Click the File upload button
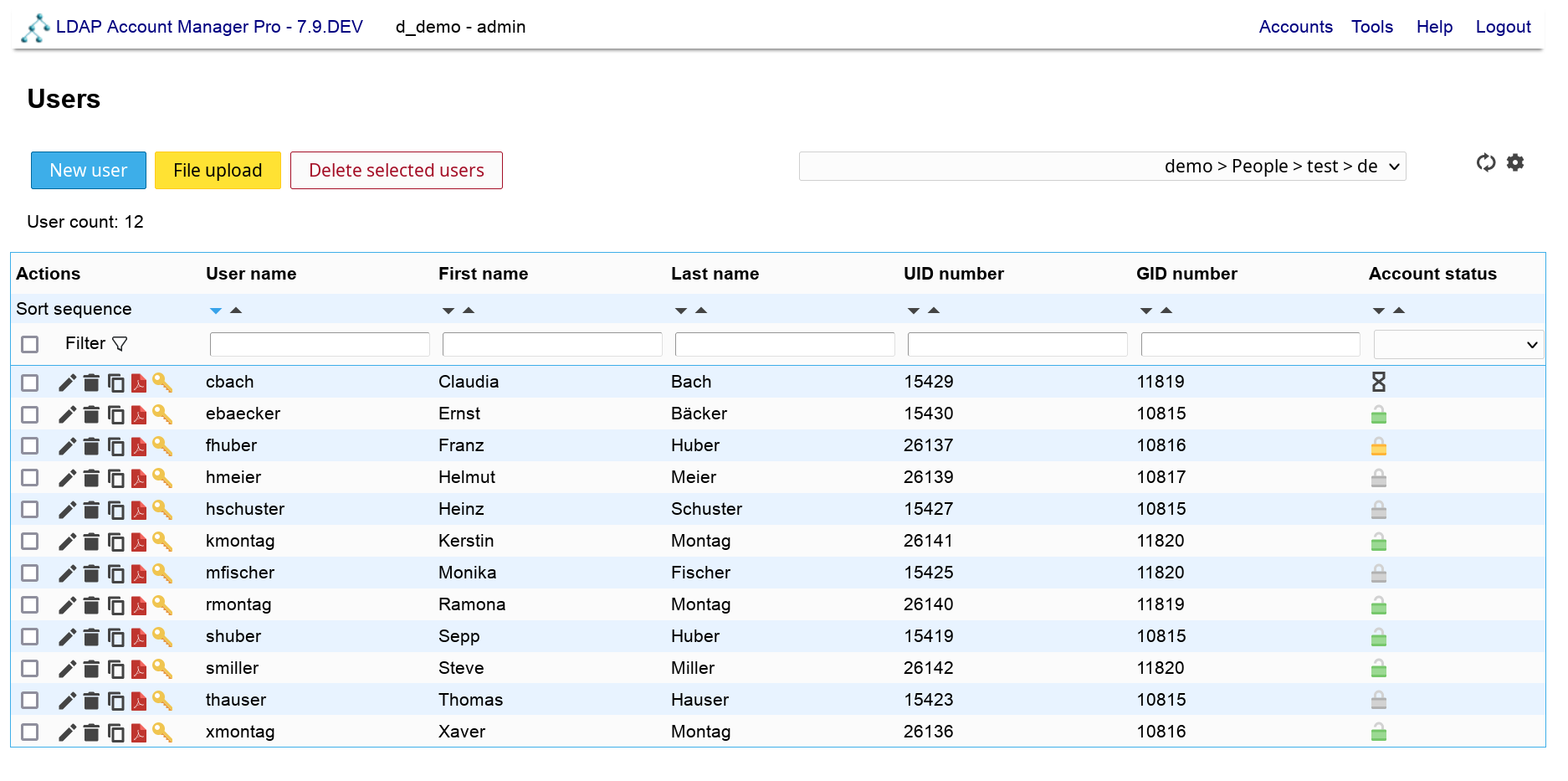Image resolution: width=1568 pixels, height=781 pixels. tap(218, 170)
